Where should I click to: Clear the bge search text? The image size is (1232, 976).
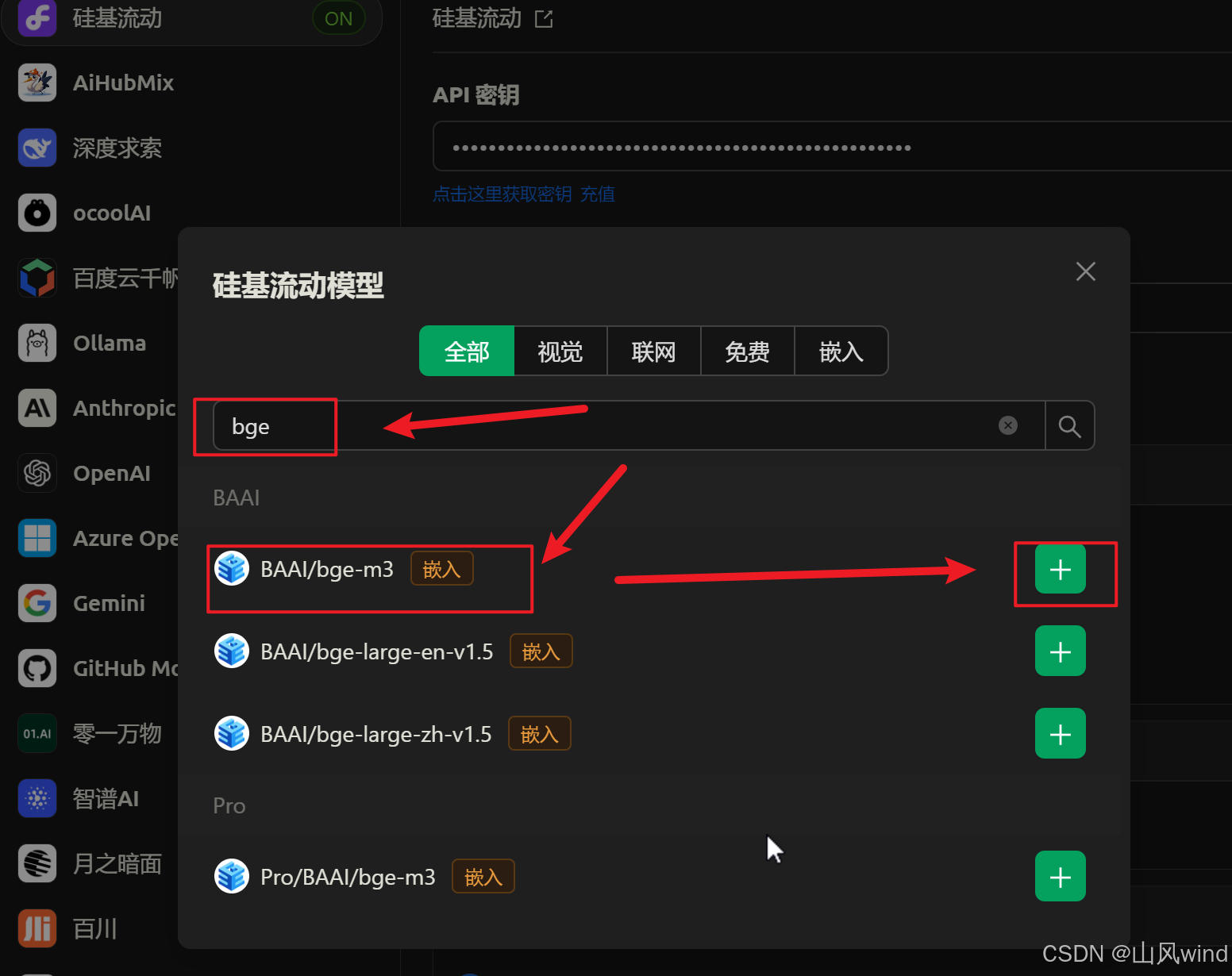1008,425
